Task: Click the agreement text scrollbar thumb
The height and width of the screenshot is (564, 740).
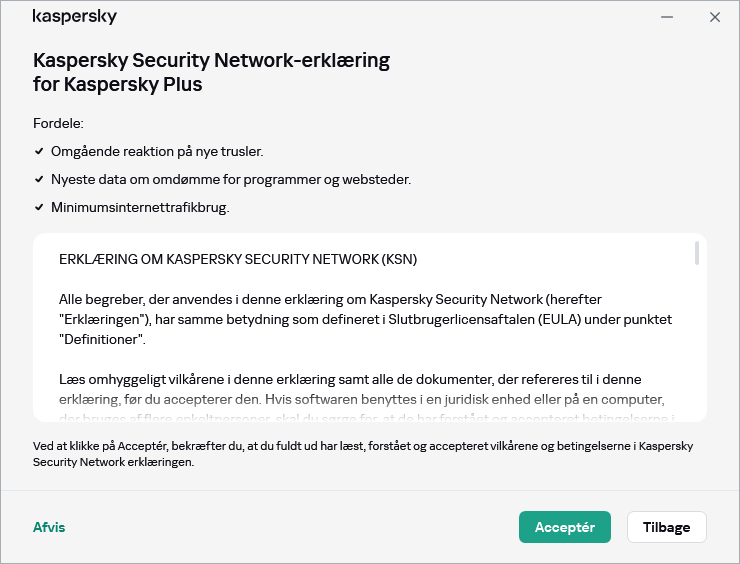Action: pos(697,253)
